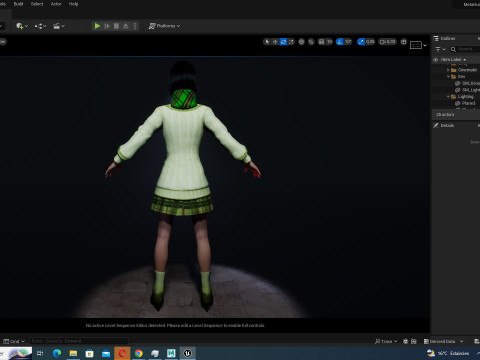Viewport: 480px width, 360px height.
Task: Open the Platforms dropdown
Action: [164, 26]
